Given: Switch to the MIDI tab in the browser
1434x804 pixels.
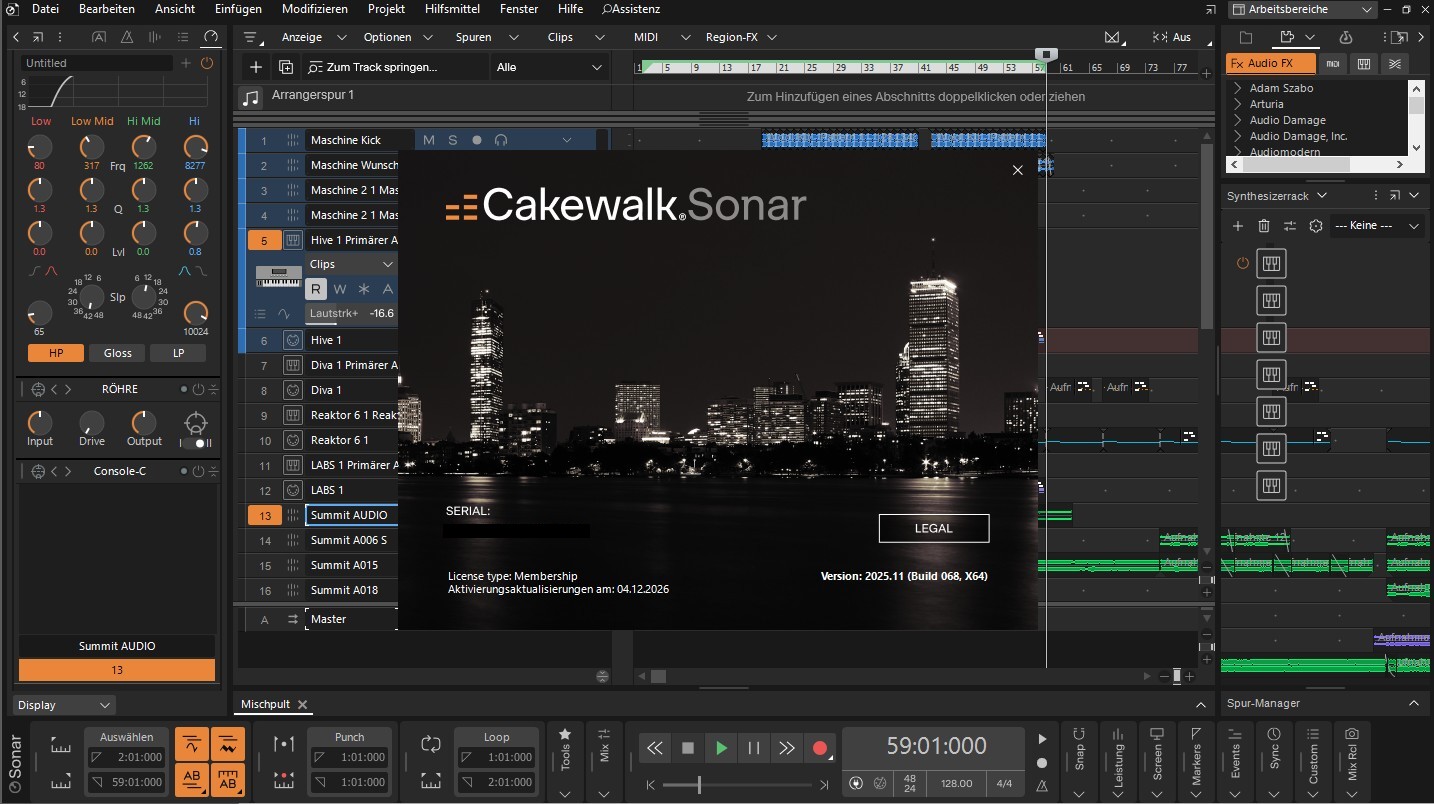Looking at the screenshot, I should point(1334,63).
